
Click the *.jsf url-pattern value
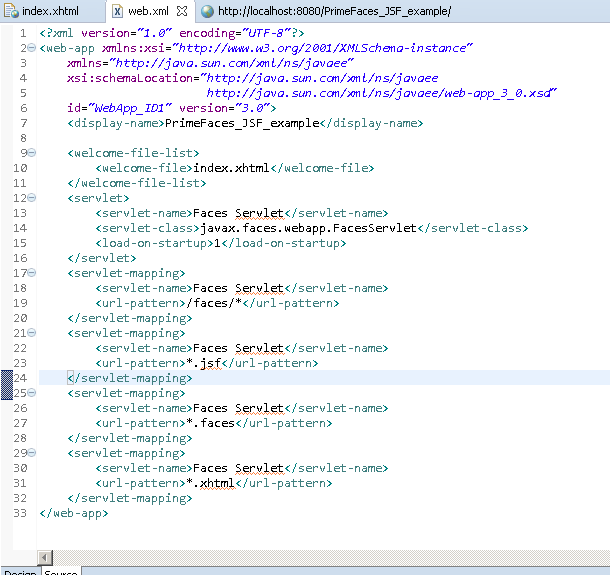coord(204,363)
